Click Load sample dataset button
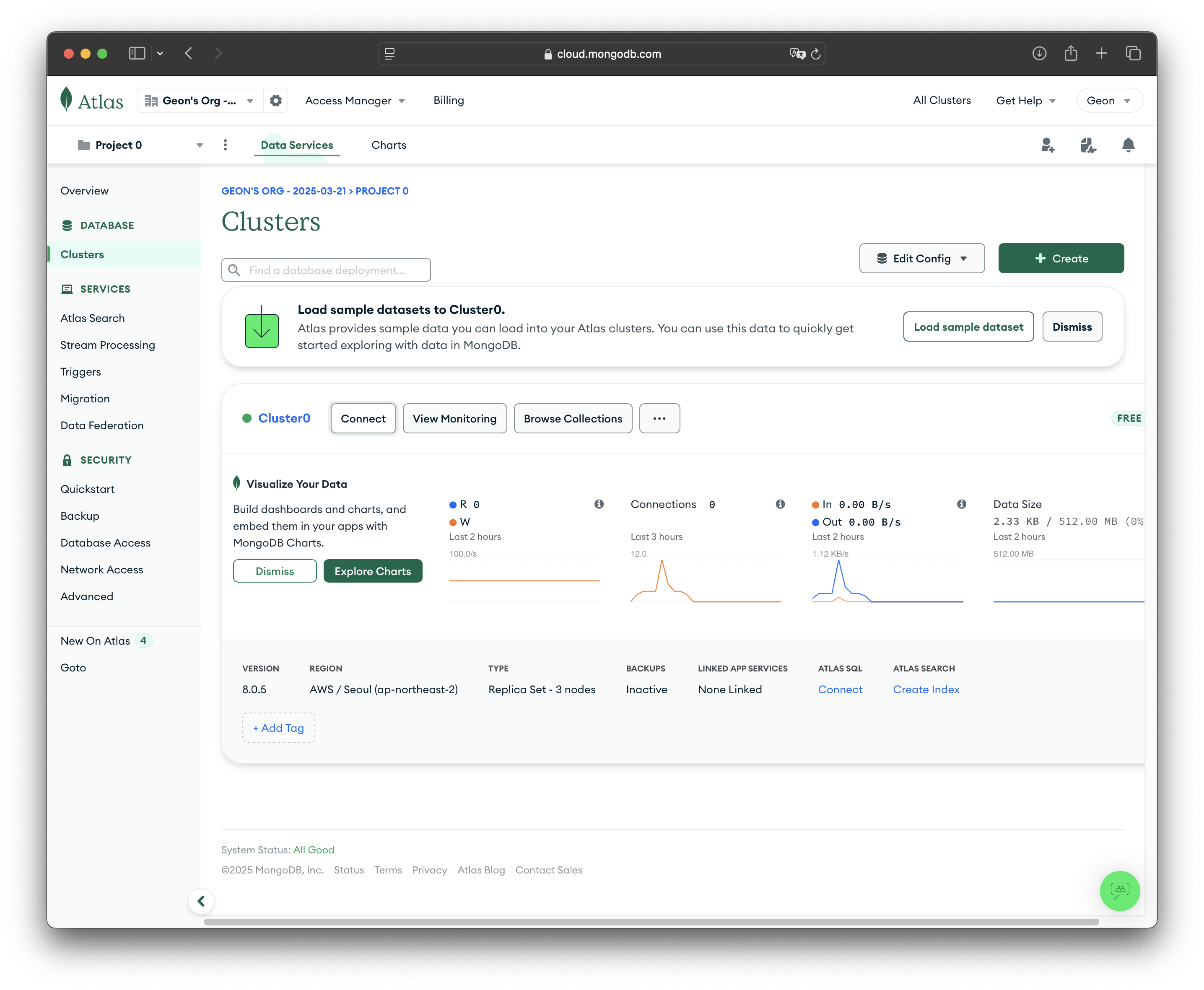 tap(968, 327)
